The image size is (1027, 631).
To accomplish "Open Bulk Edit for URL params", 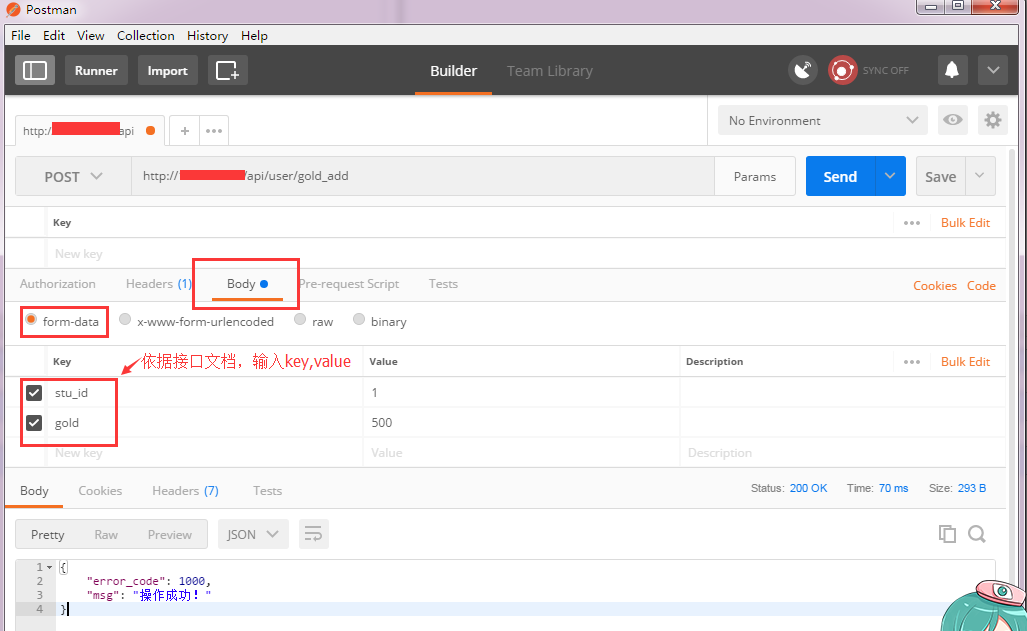I will tap(965, 223).
